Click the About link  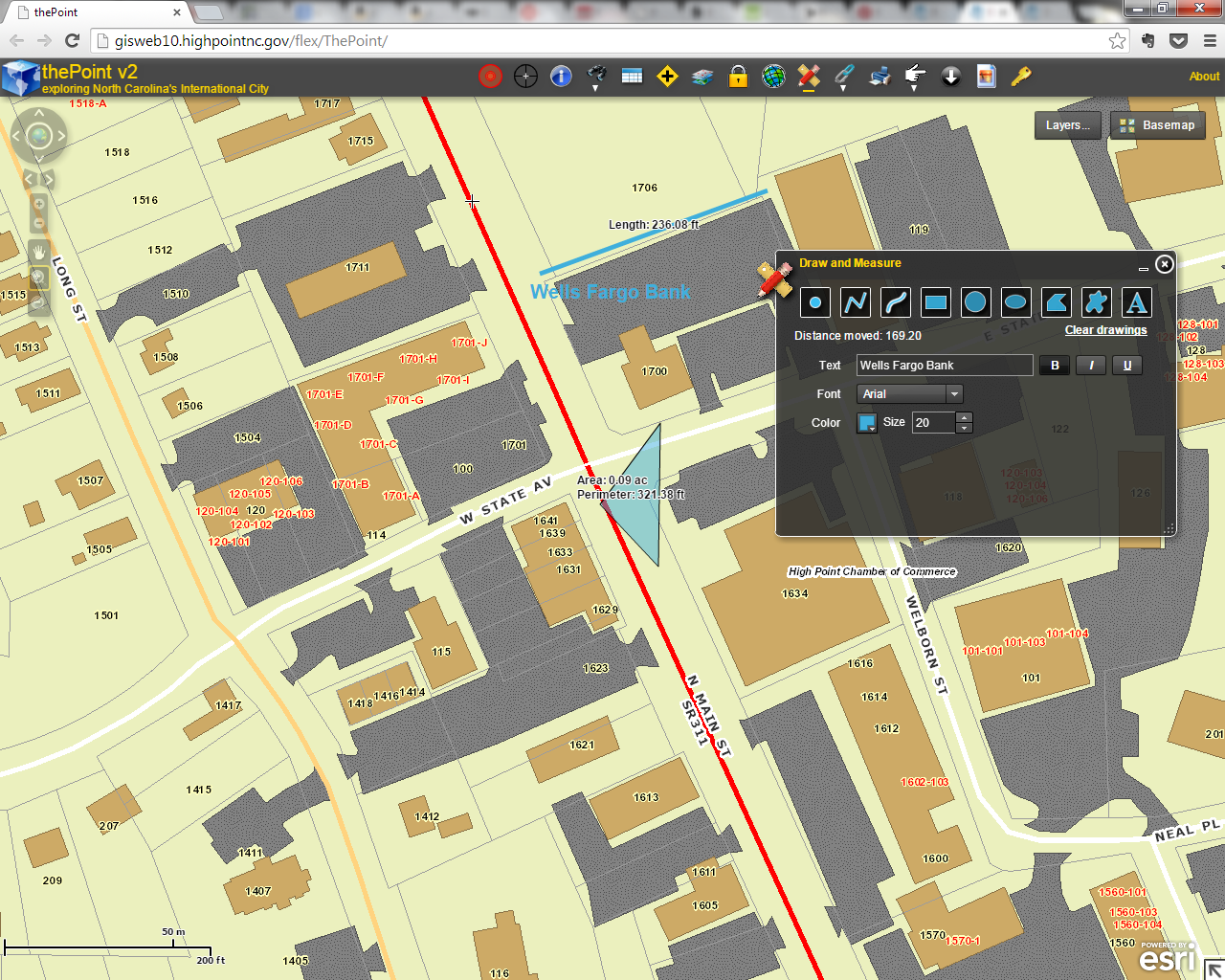(x=1204, y=77)
